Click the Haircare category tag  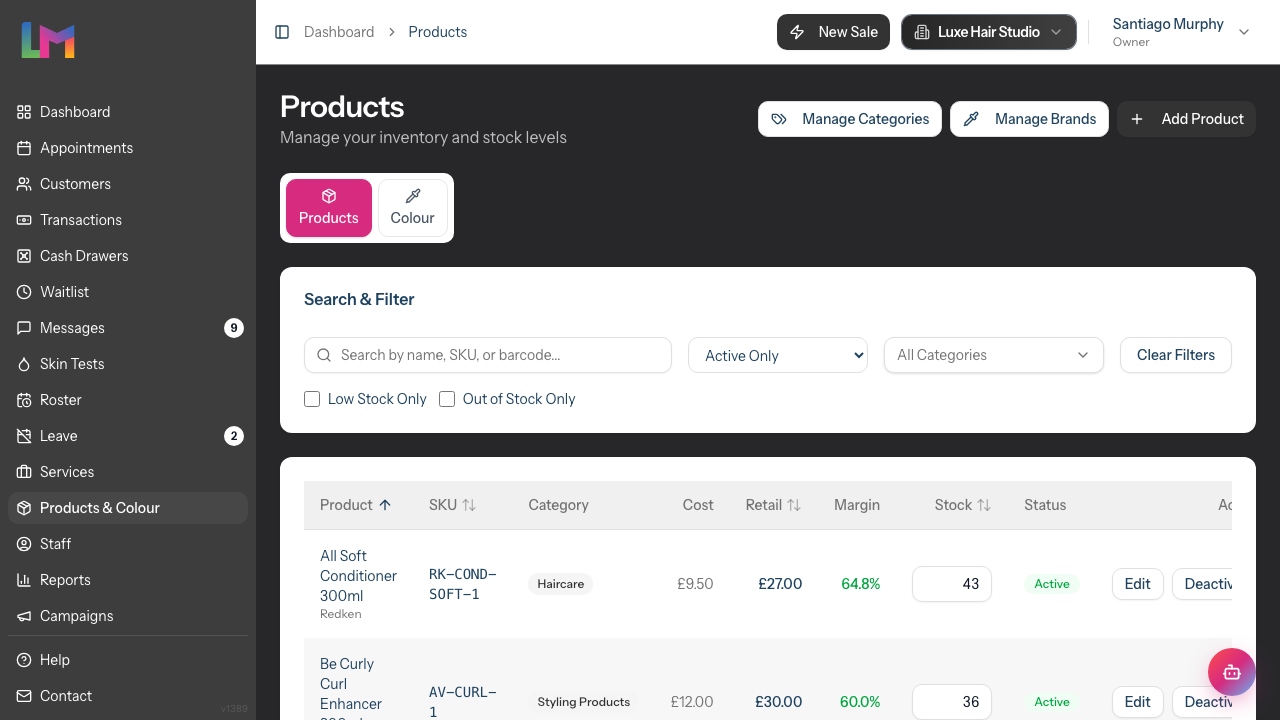pyautogui.click(x=561, y=584)
